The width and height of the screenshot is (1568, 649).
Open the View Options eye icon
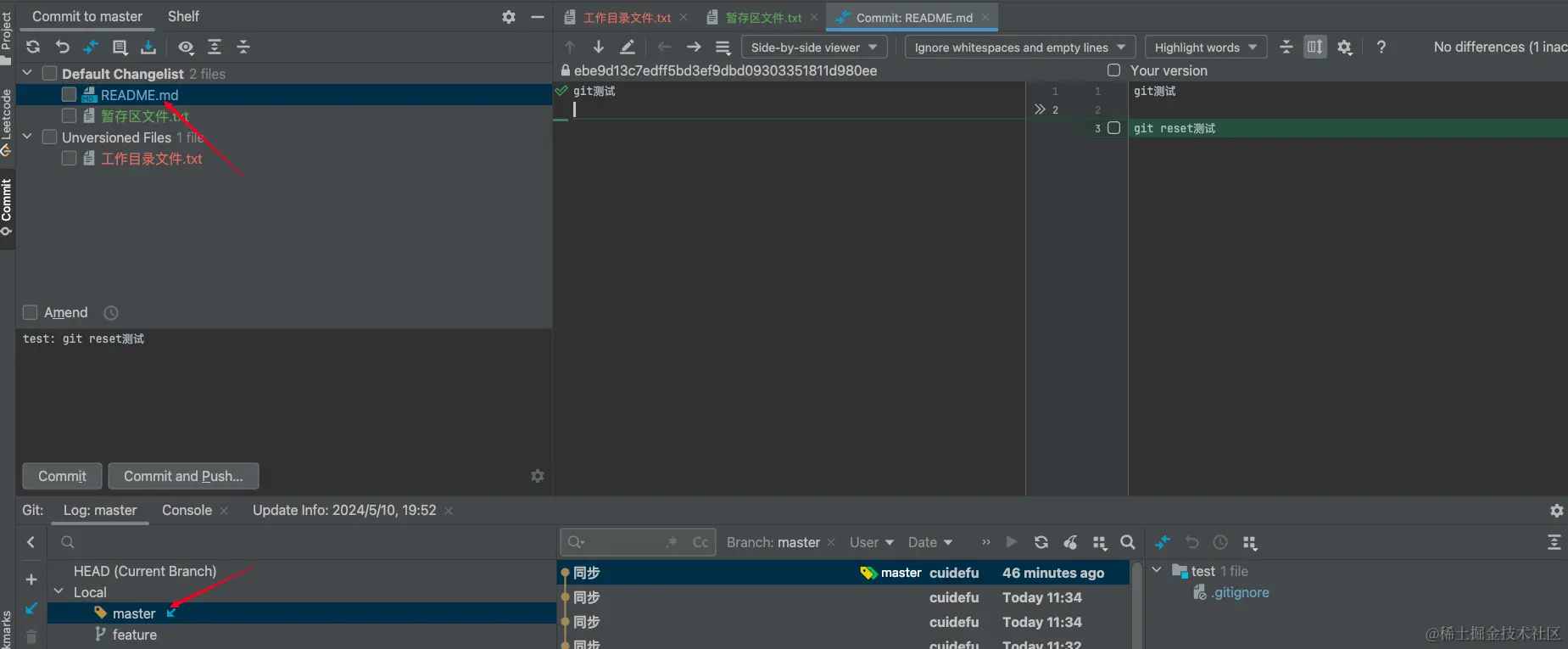coord(186,48)
